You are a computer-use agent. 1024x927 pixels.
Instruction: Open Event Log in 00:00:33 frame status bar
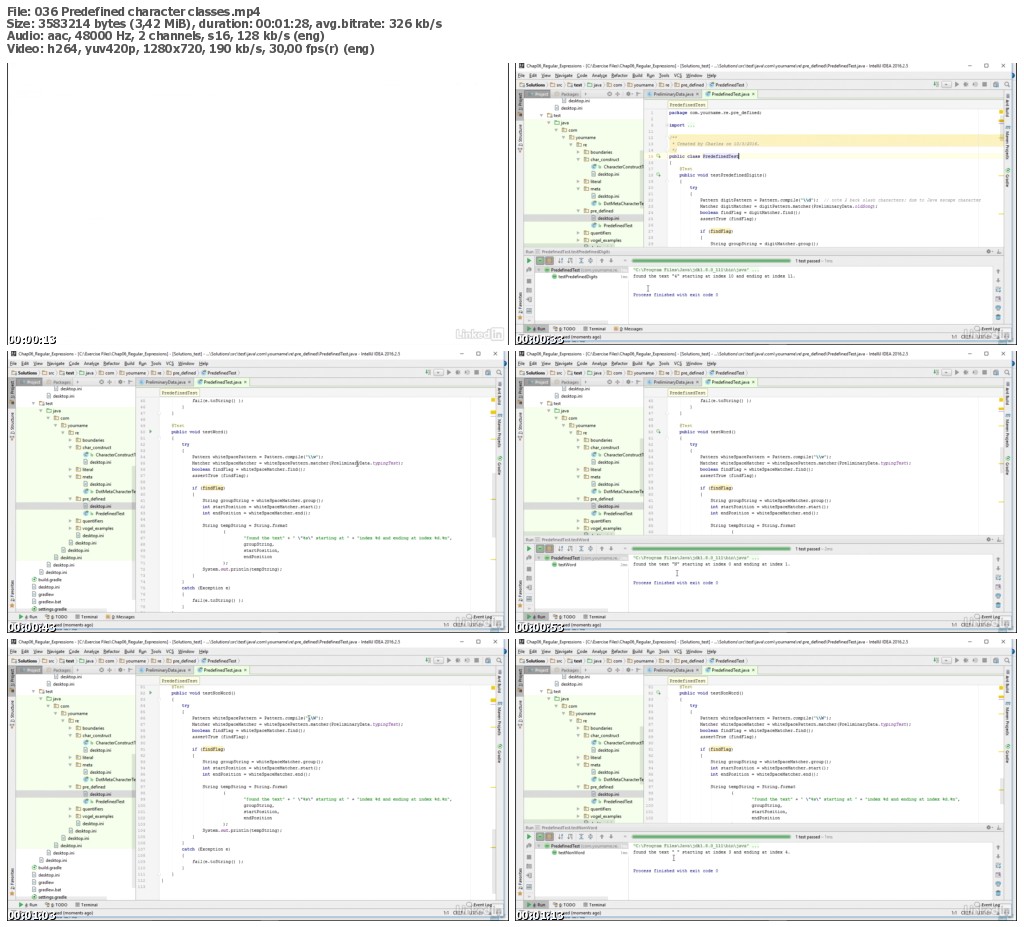click(987, 329)
